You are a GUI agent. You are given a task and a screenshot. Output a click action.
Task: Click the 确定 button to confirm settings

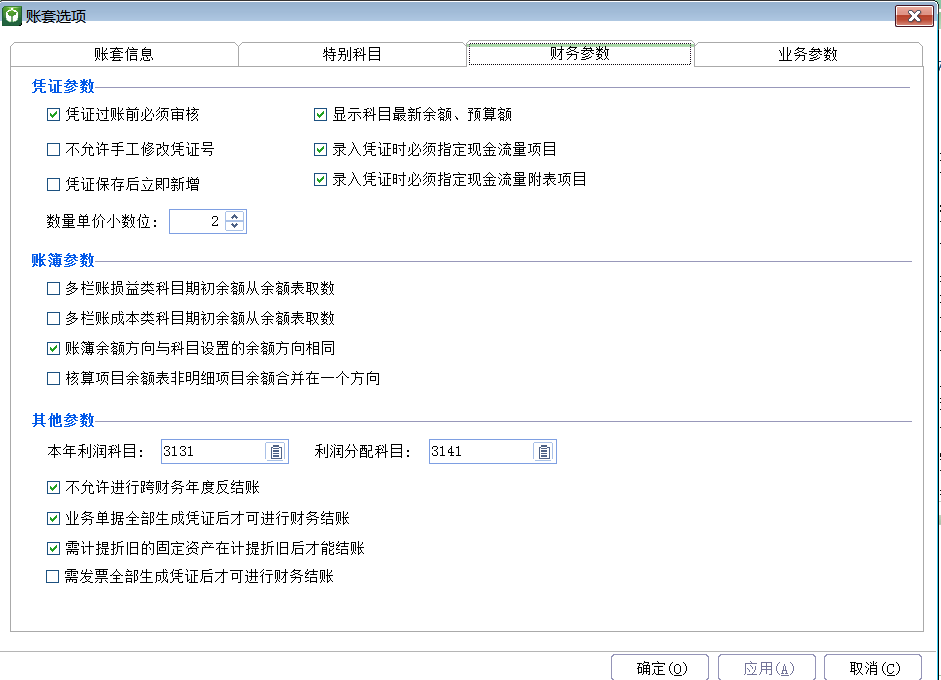(659, 667)
